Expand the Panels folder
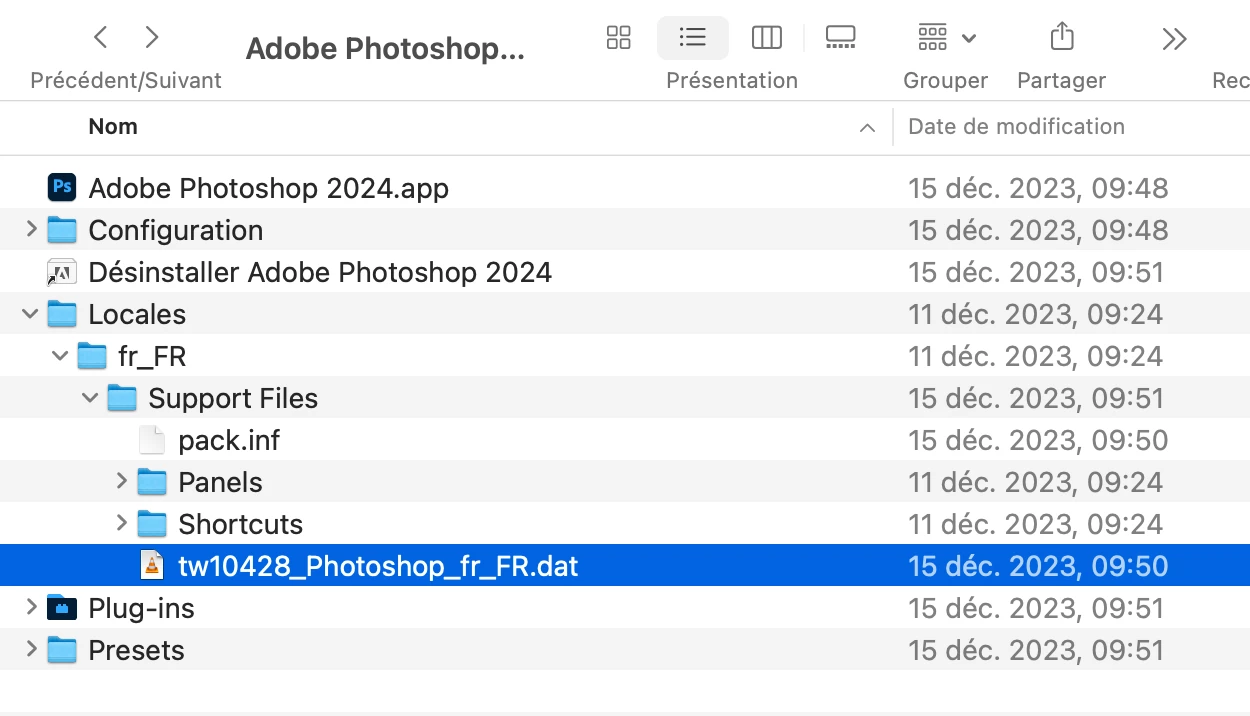This screenshot has width=1250, height=716. click(122, 482)
